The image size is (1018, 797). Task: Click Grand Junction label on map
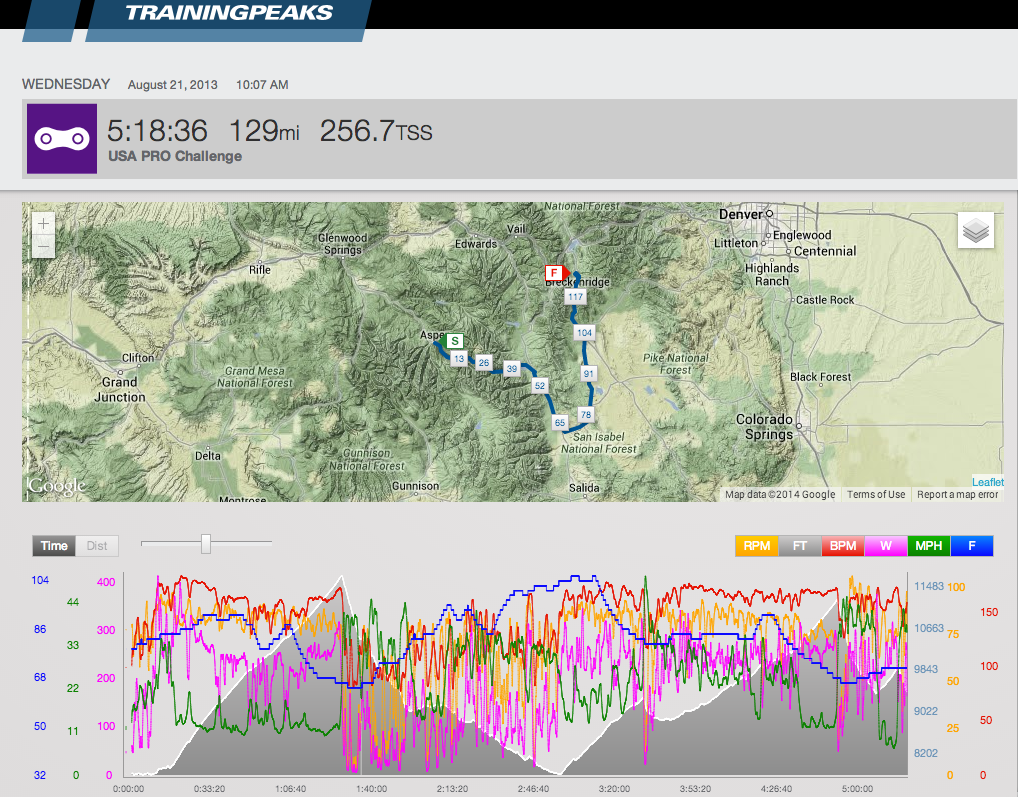tap(120, 389)
